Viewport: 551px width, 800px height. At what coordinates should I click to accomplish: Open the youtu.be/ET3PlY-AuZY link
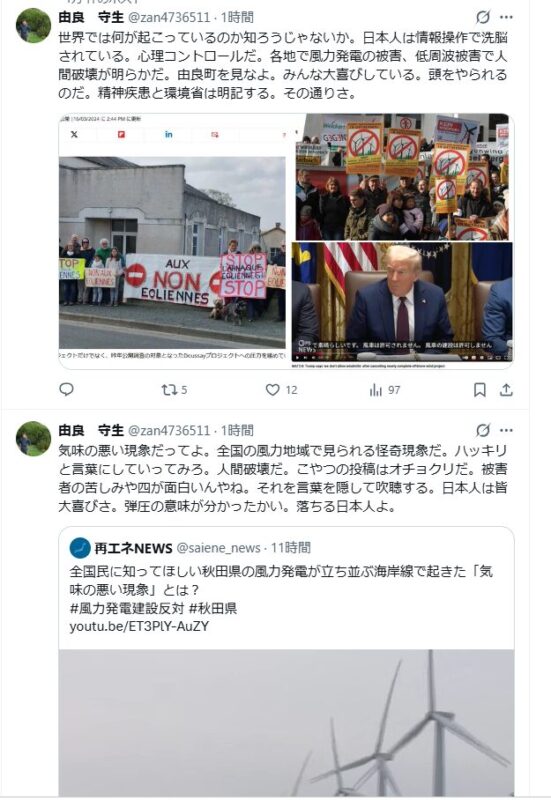pos(139,627)
